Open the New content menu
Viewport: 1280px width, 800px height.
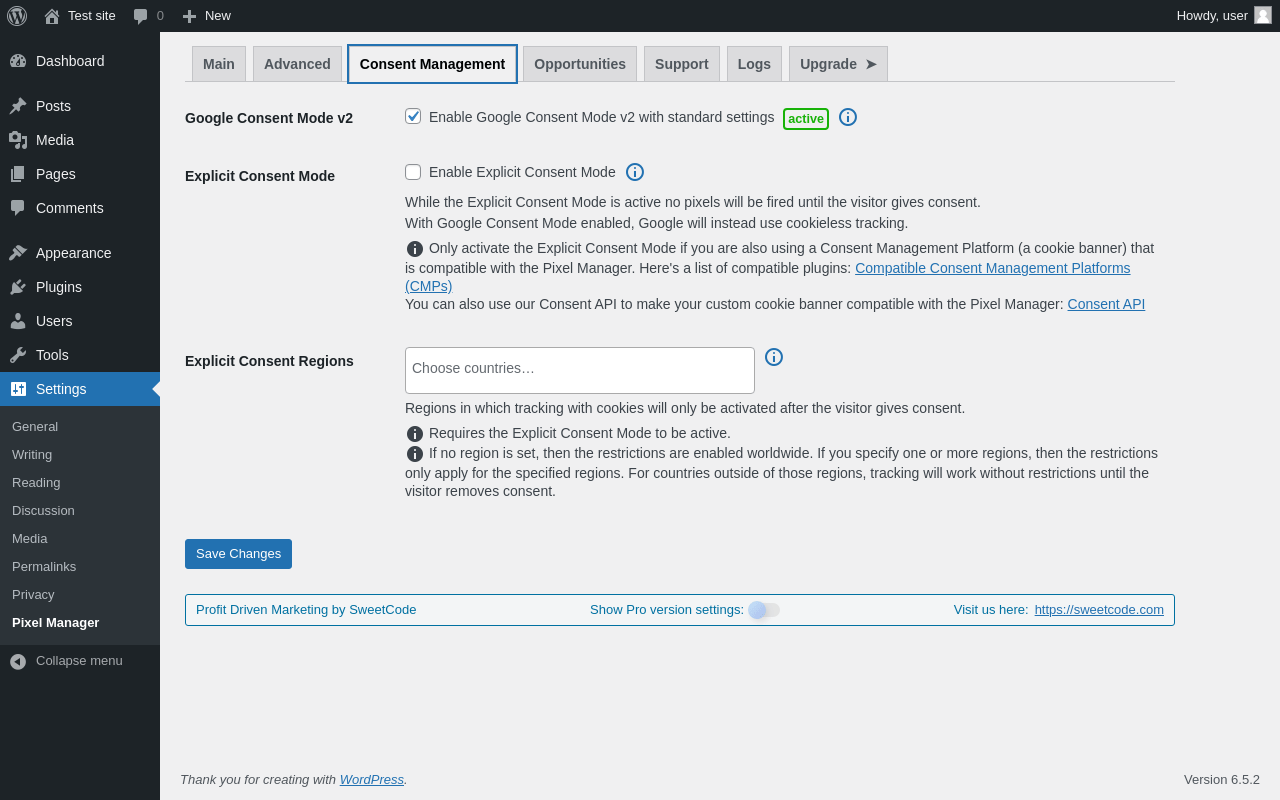tap(207, 16)
